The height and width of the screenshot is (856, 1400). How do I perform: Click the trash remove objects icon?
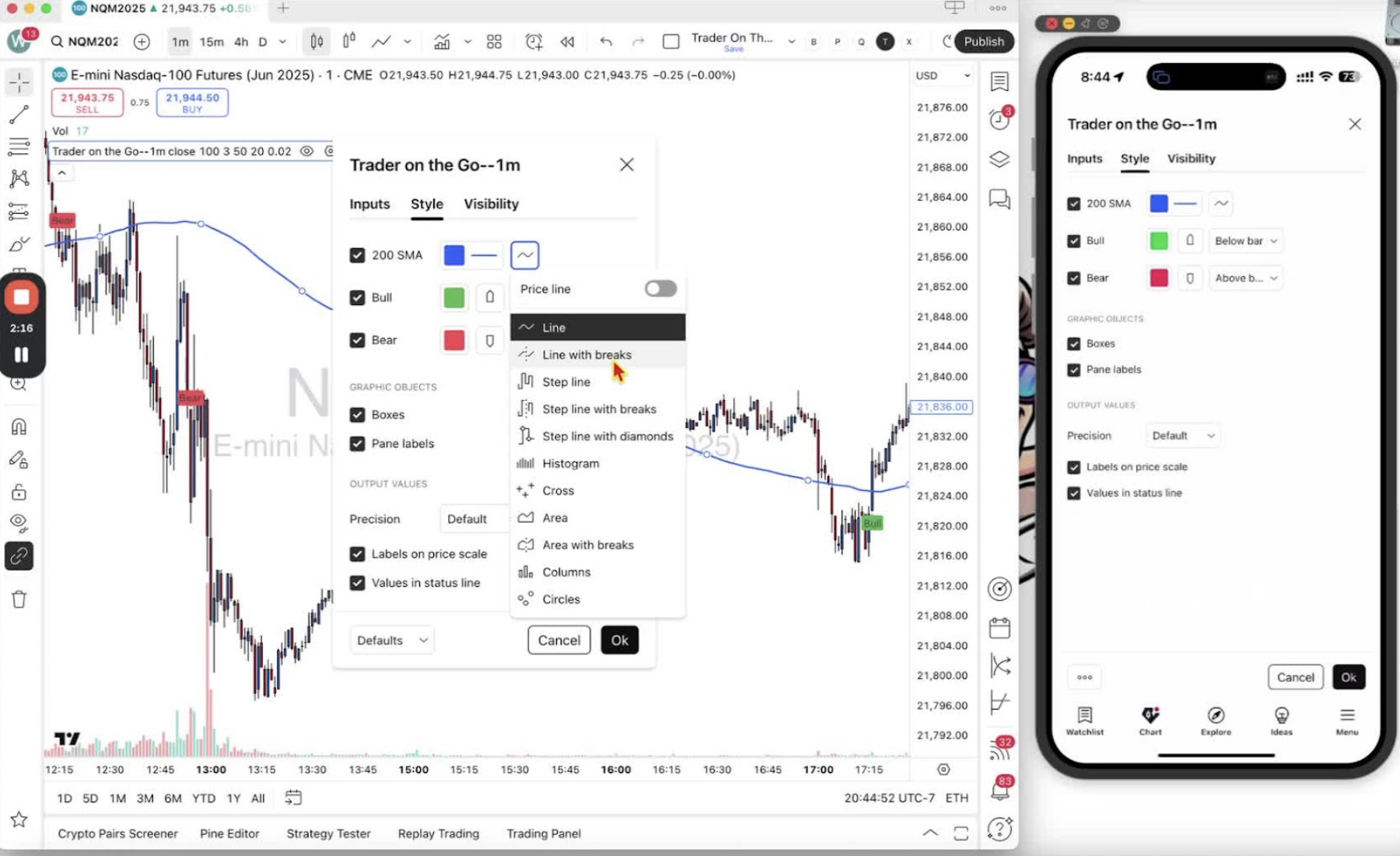coord(19,598)
